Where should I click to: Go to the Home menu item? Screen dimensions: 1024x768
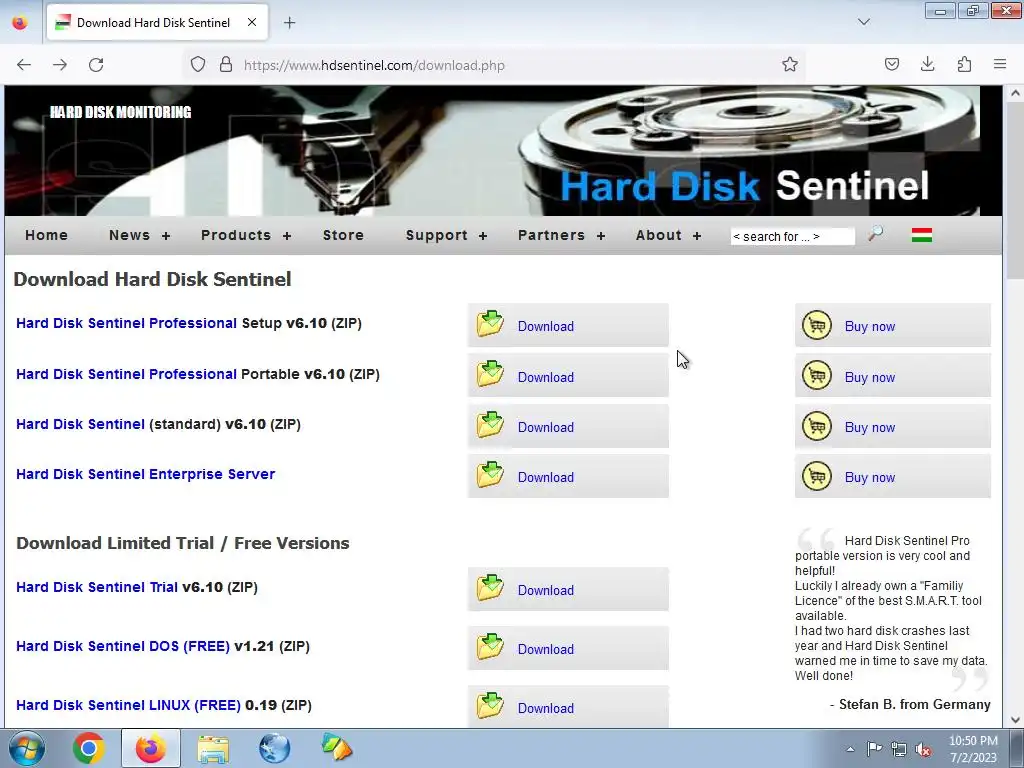46,235
